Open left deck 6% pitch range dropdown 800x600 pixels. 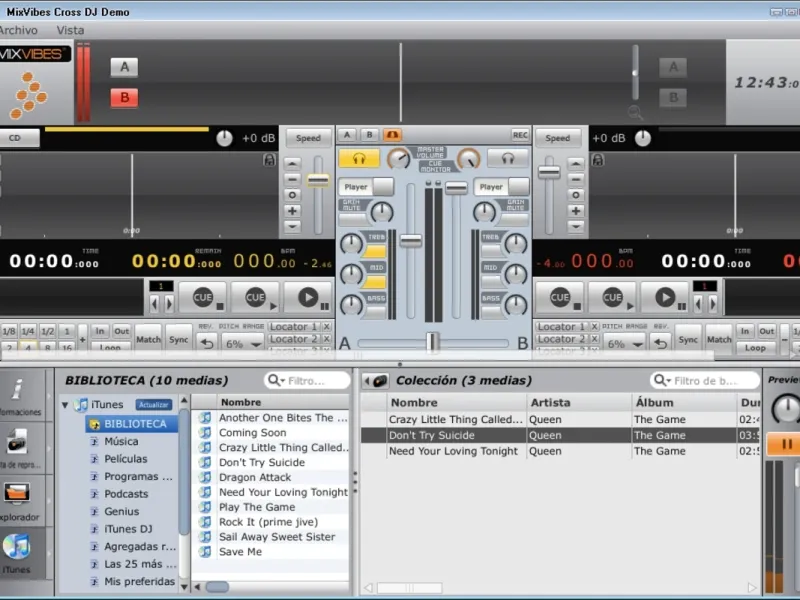point(243,344)
